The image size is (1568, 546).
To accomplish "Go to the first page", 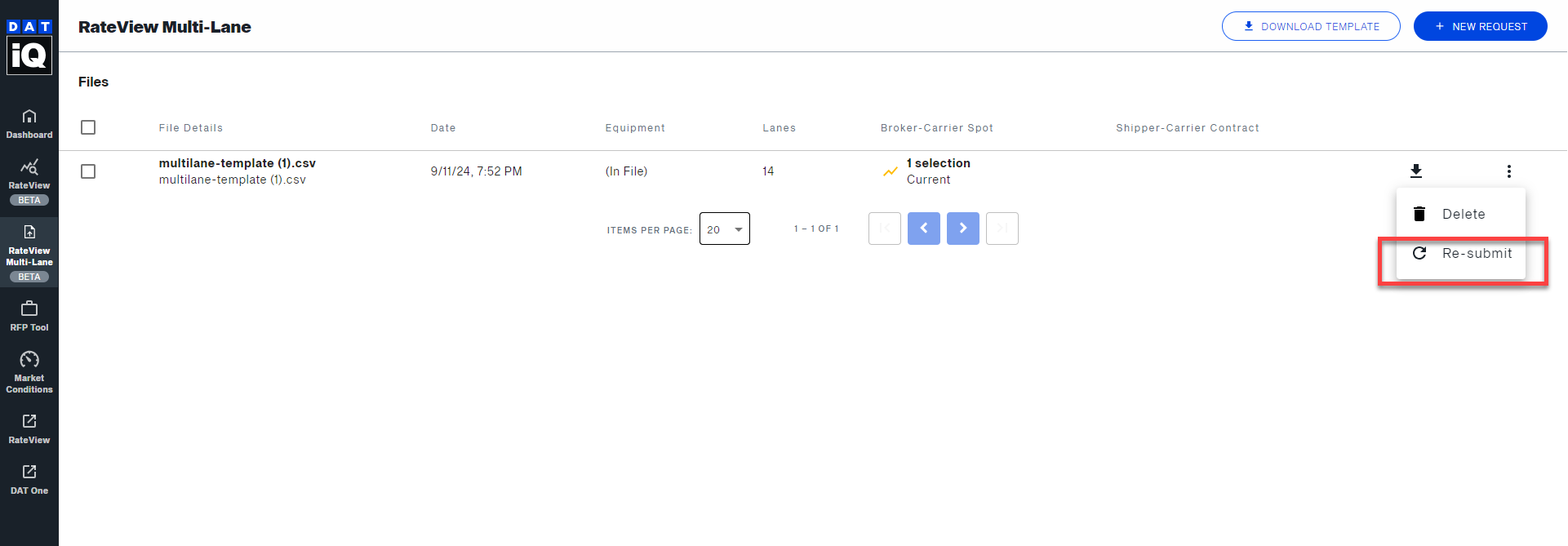I will (x=885, y=229).
